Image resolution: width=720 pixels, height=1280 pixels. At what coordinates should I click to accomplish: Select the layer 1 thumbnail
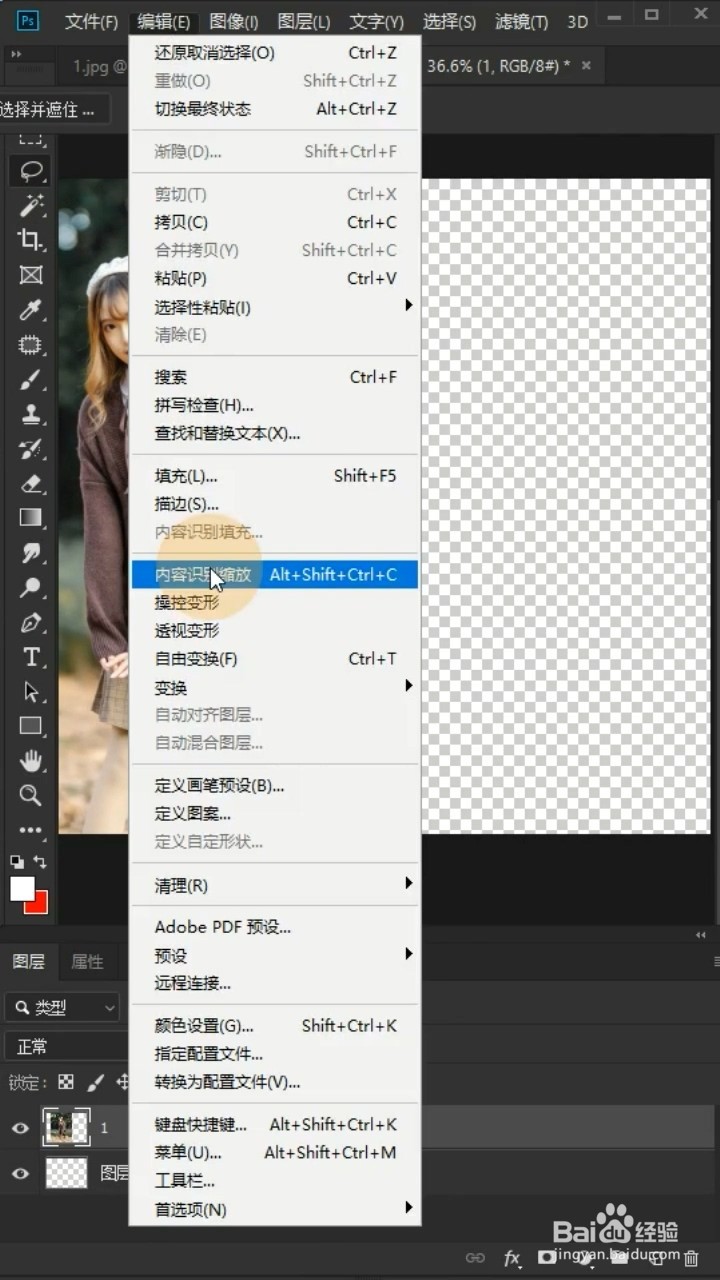67,1128
